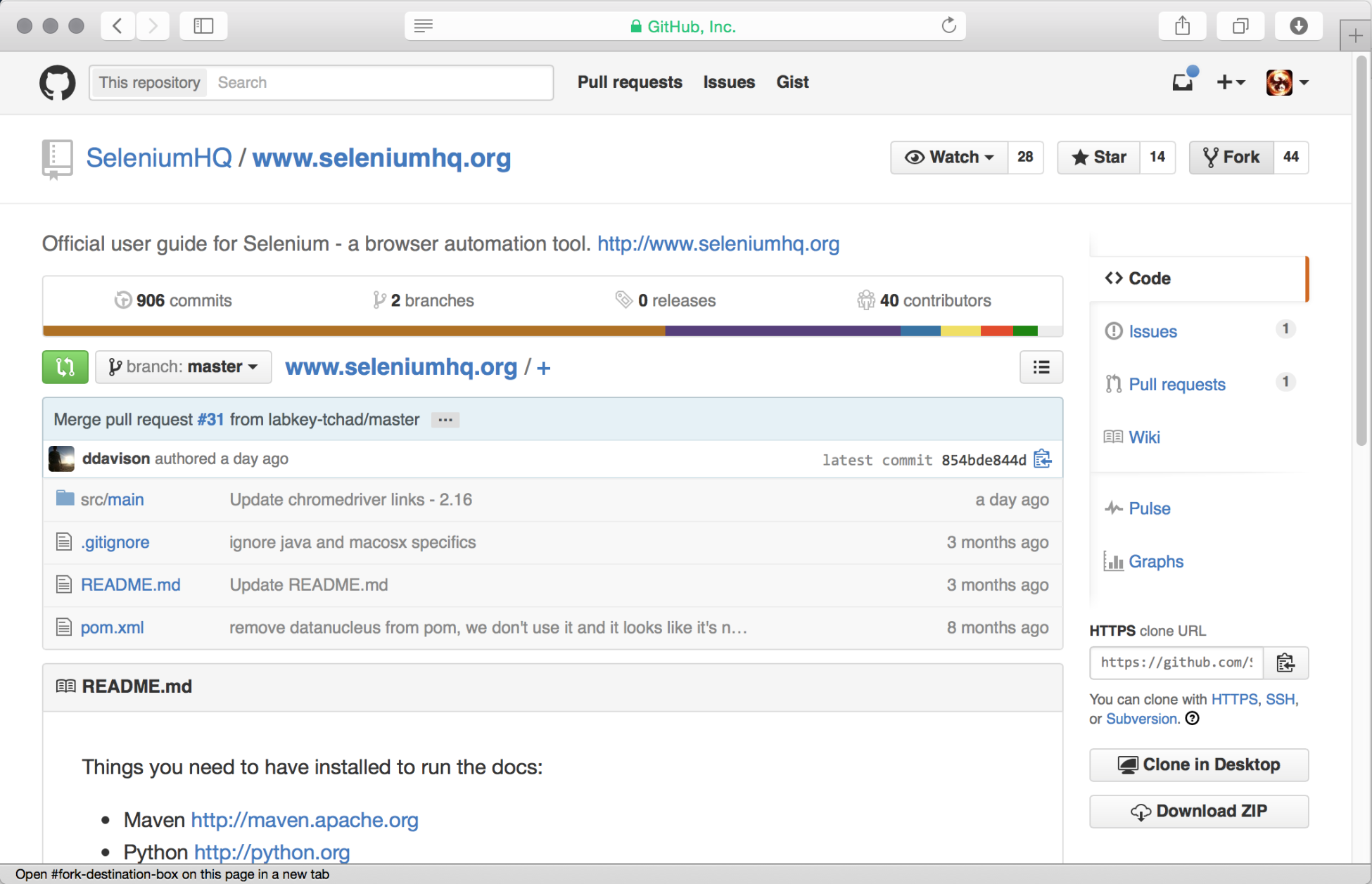Open the Maven apache.org link
Screen dimensions: 1372x884
pos(305,820)
